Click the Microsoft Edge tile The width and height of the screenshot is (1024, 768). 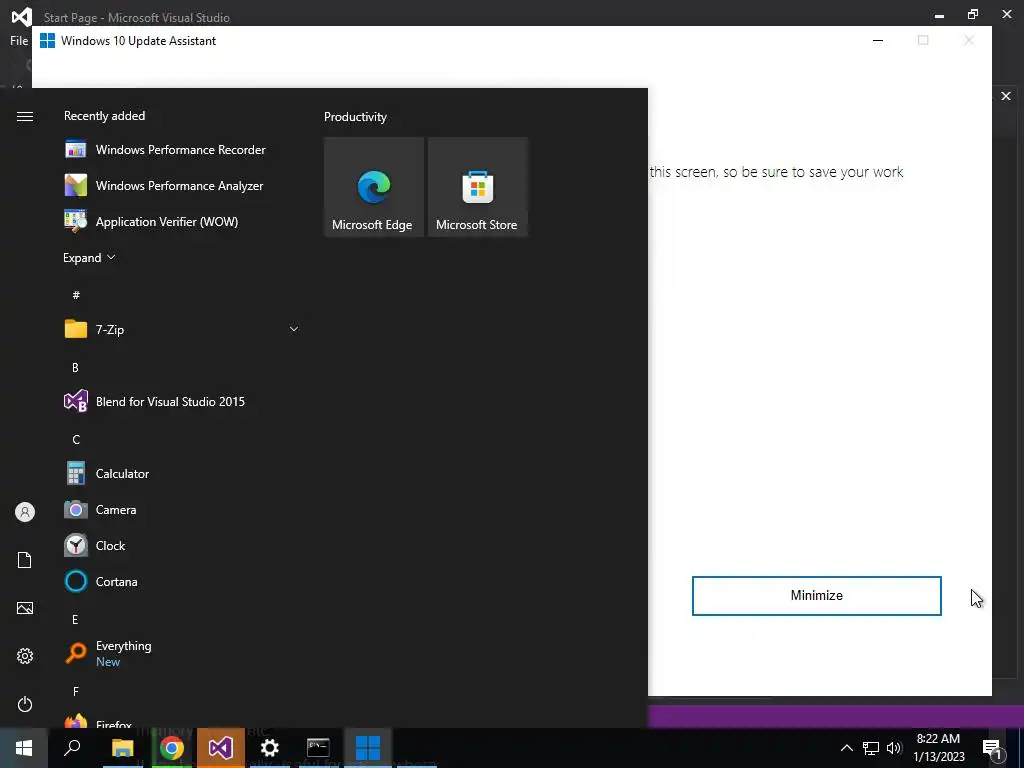click(374, 187)
